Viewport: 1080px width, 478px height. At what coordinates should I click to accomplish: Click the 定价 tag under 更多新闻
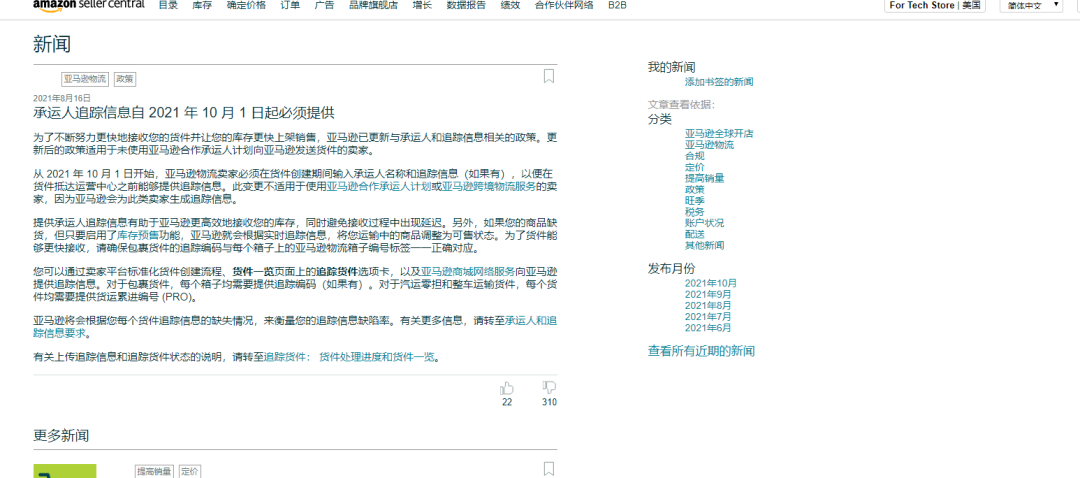point(190,472)
